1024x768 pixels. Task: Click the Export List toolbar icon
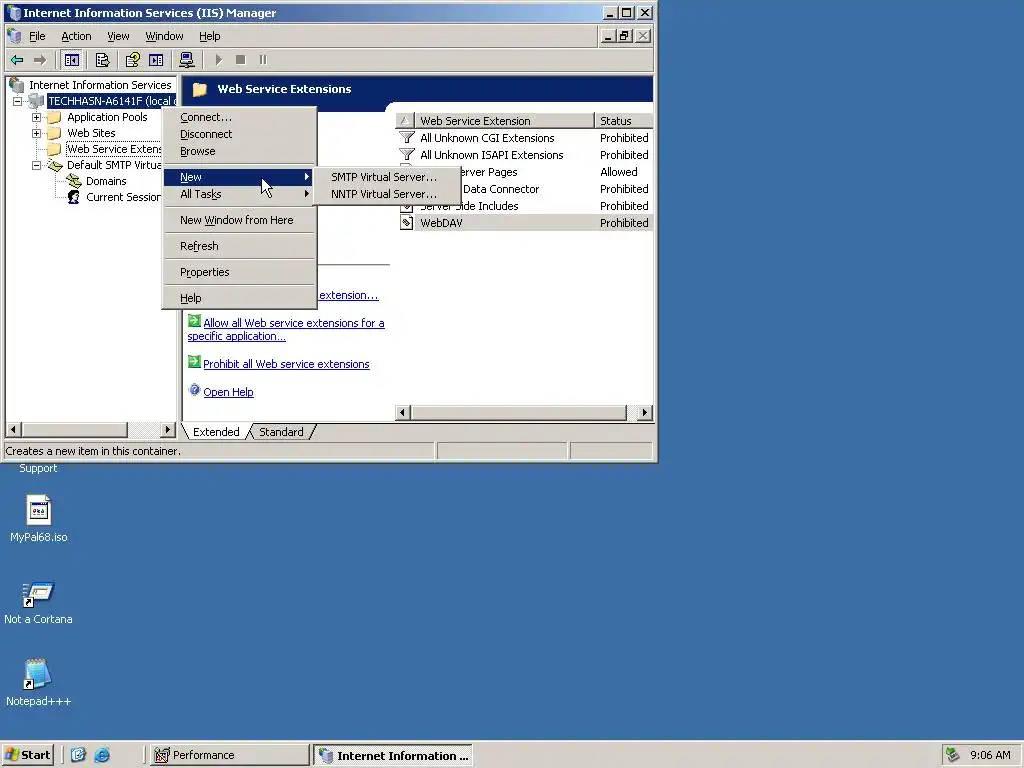pyautogui.click(x=103, y=60)
